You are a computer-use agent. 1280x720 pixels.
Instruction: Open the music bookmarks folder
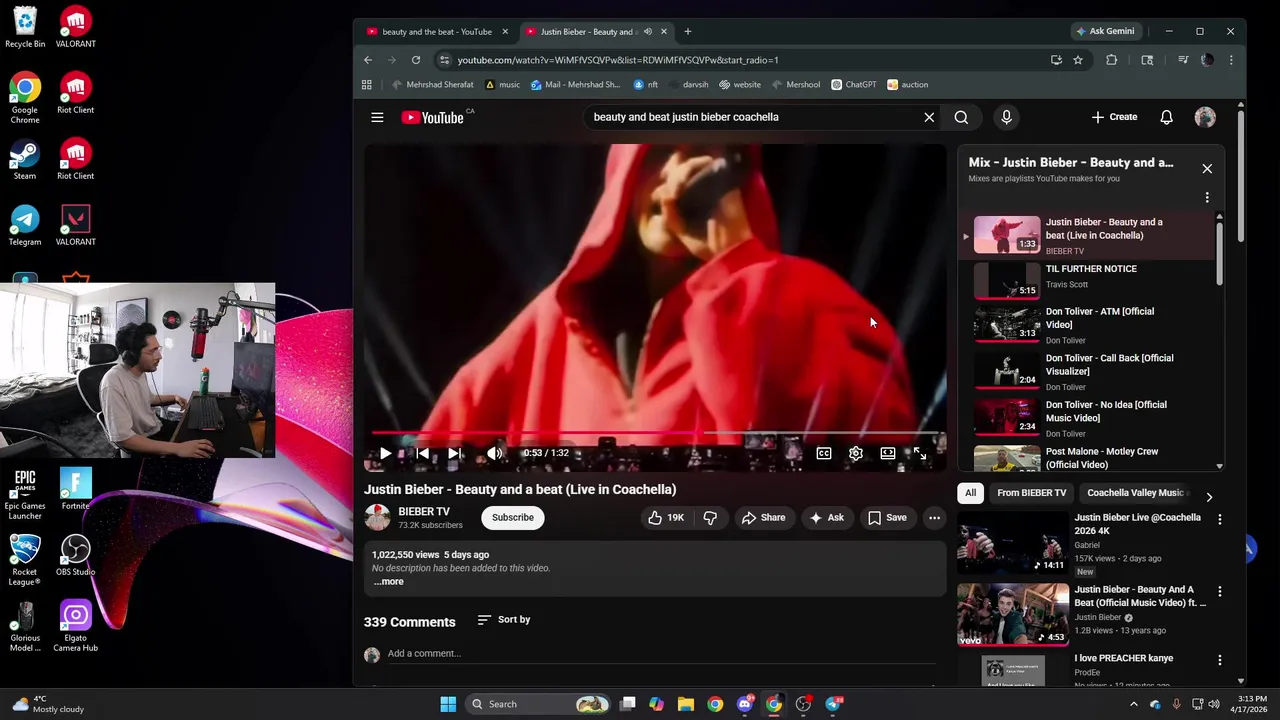point(502,85)
